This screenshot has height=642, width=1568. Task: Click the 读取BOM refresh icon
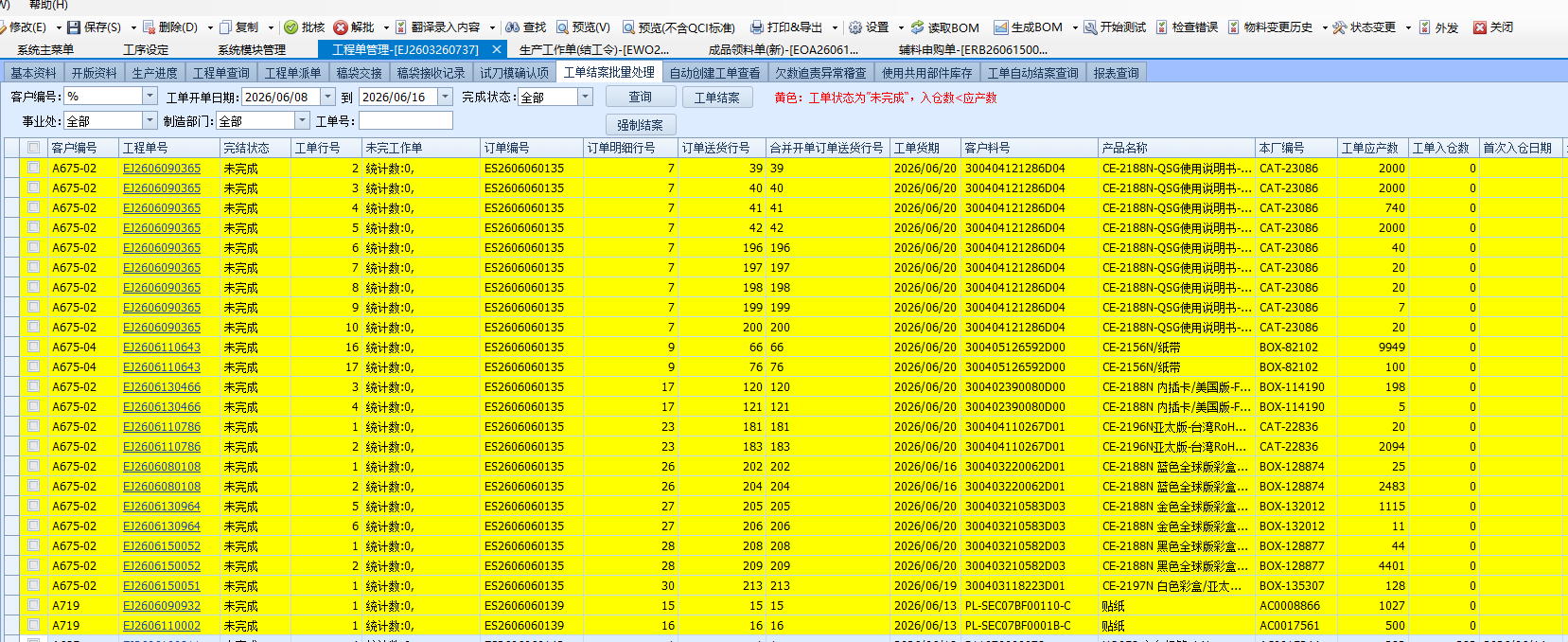coord(917,27)
